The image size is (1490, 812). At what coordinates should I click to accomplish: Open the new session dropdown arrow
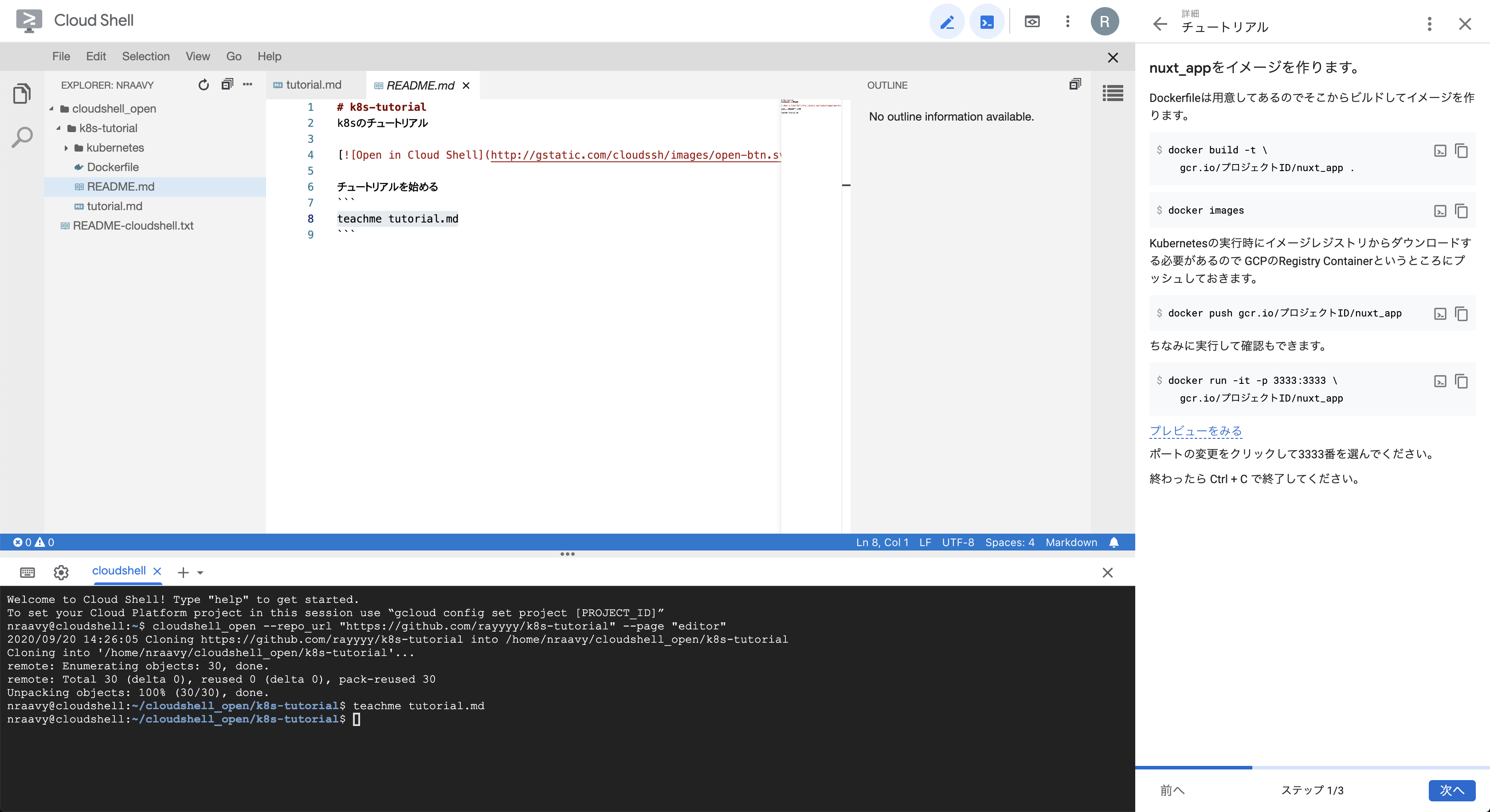[x=200, y=573]
